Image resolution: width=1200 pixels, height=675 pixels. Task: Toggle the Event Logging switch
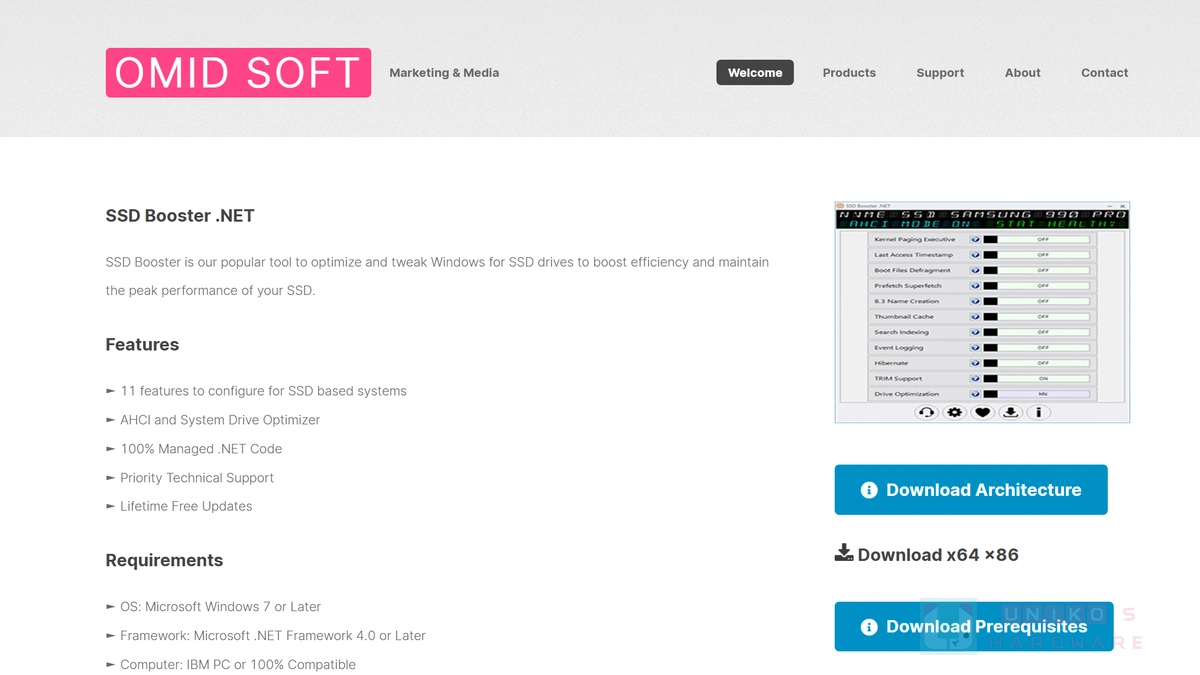click(1037, 348)
